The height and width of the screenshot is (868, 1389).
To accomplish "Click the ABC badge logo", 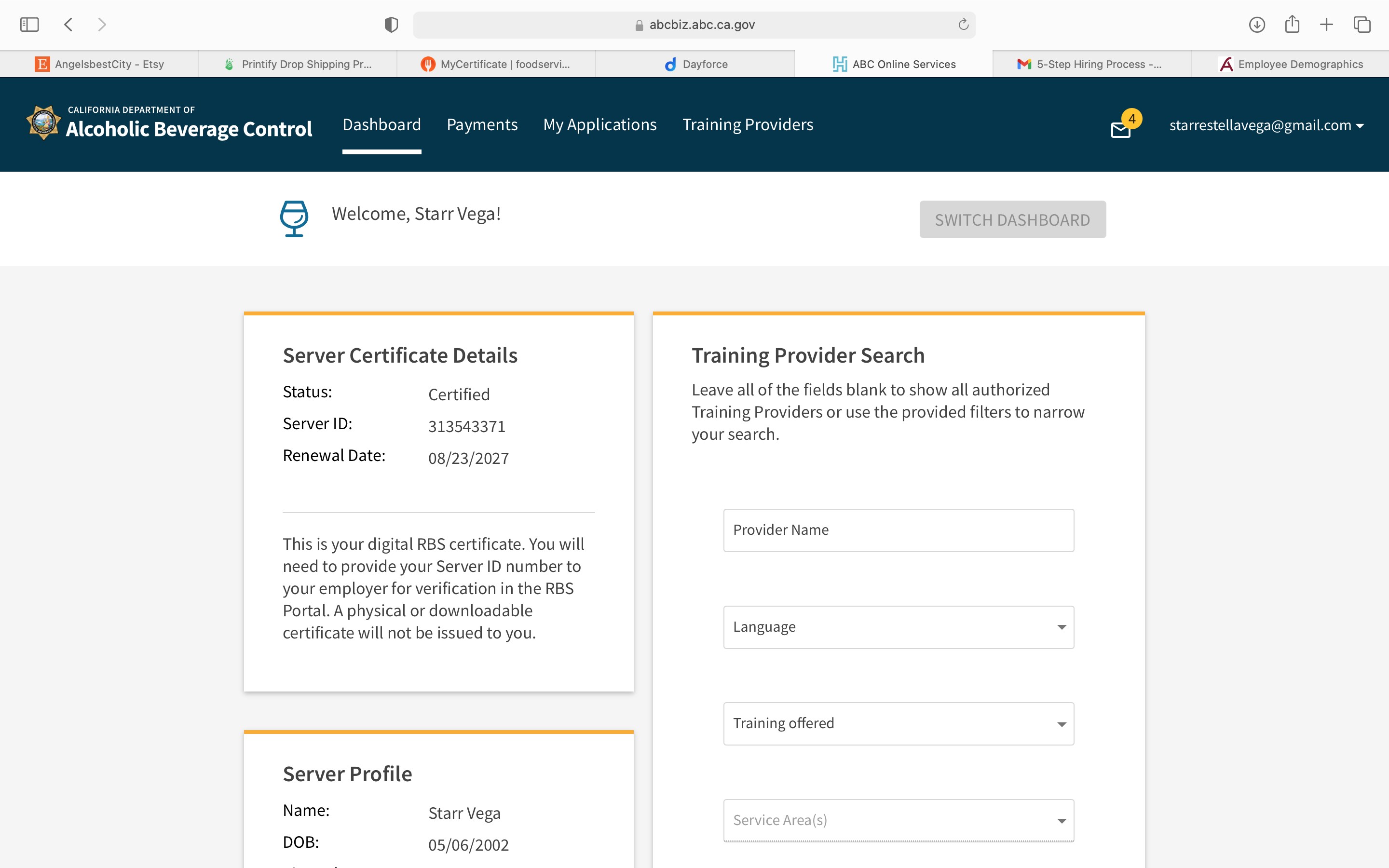I will pos(43,122).
